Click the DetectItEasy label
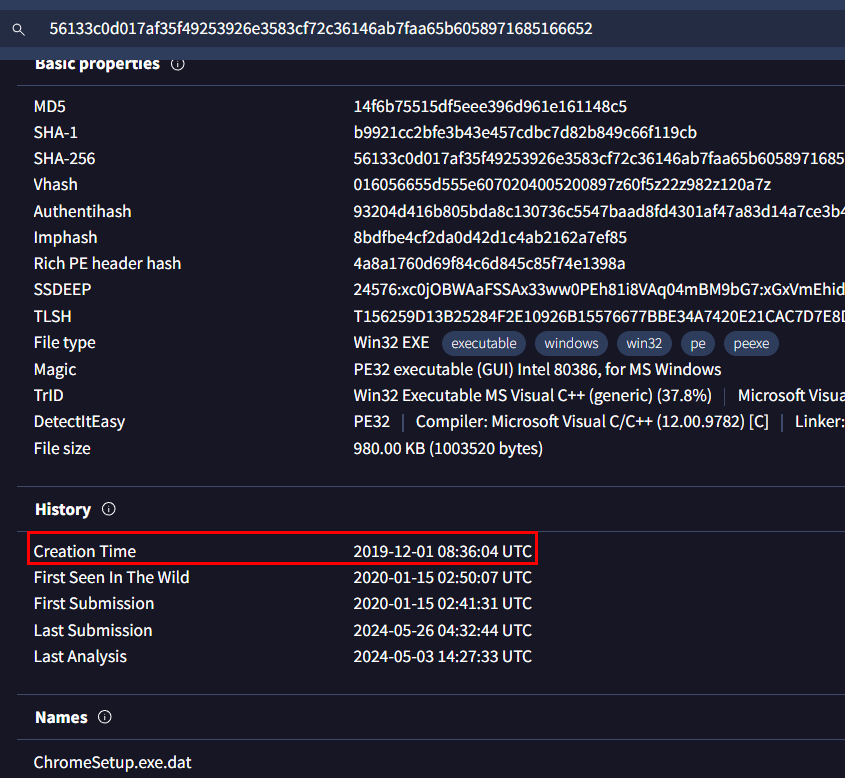Screen dimensions: 845x778 pyautogui.click(x=79, y=421)
